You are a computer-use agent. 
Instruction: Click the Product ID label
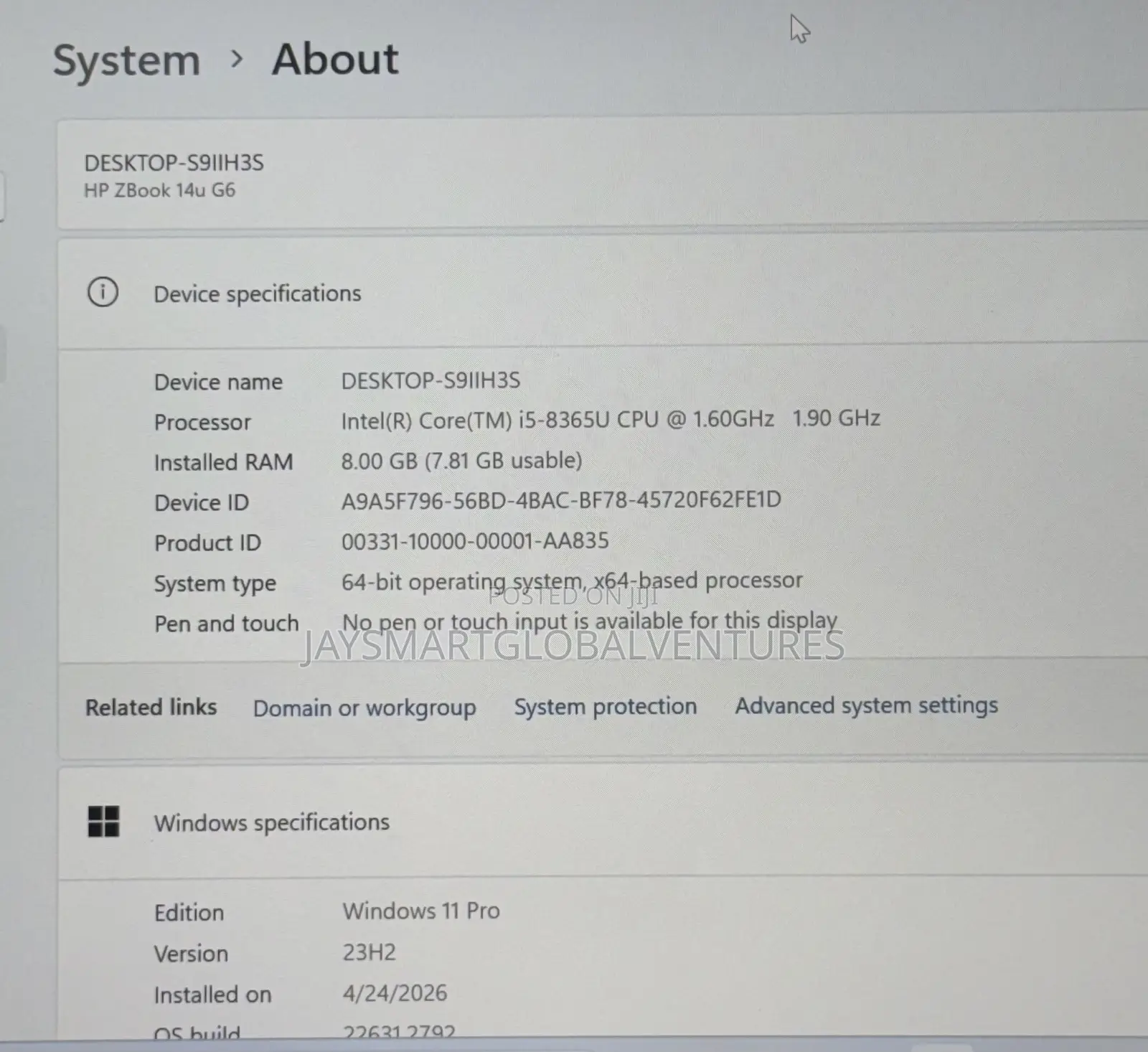(x=207, y=543)
